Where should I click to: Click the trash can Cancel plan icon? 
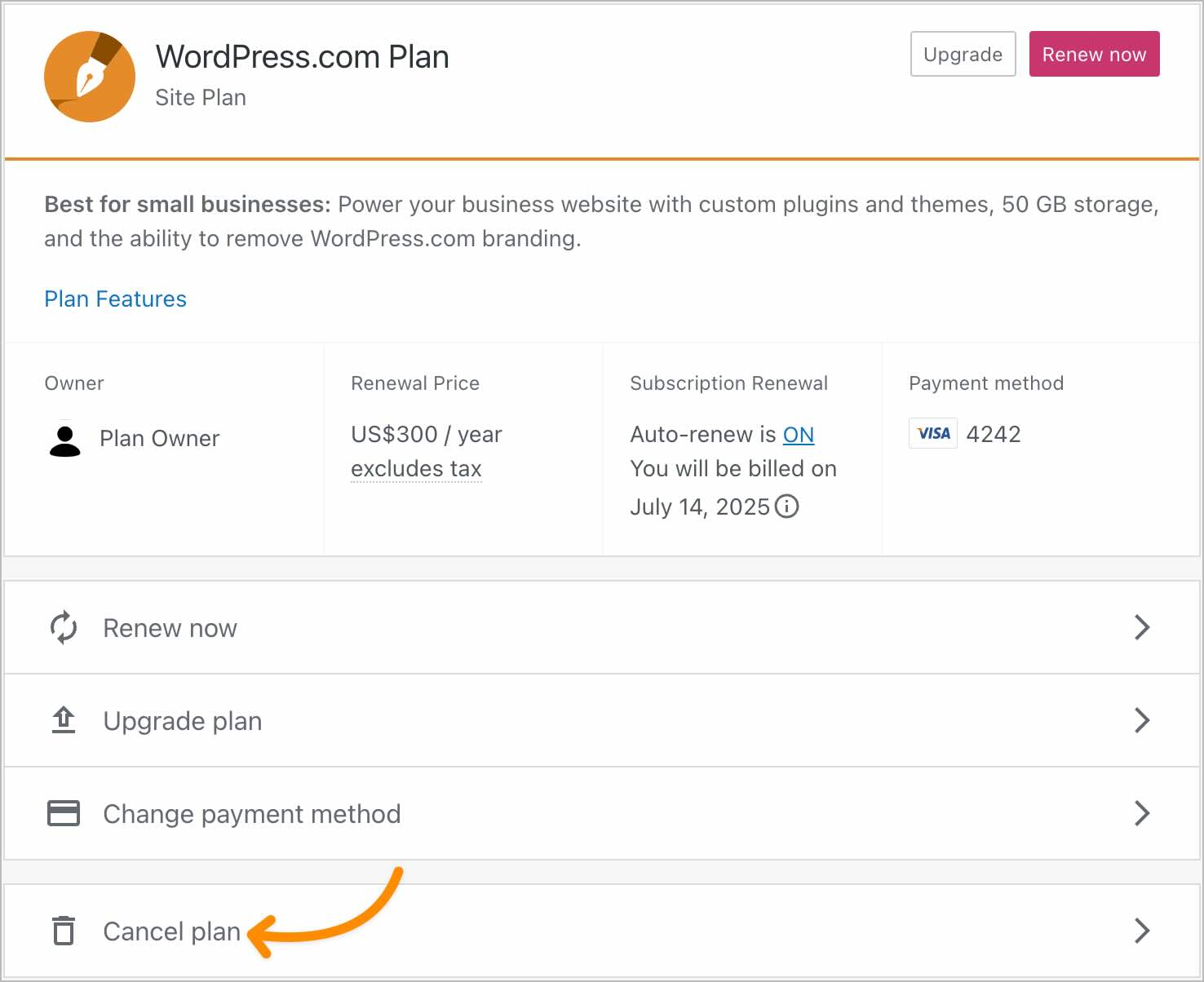[x=64, y=931]
